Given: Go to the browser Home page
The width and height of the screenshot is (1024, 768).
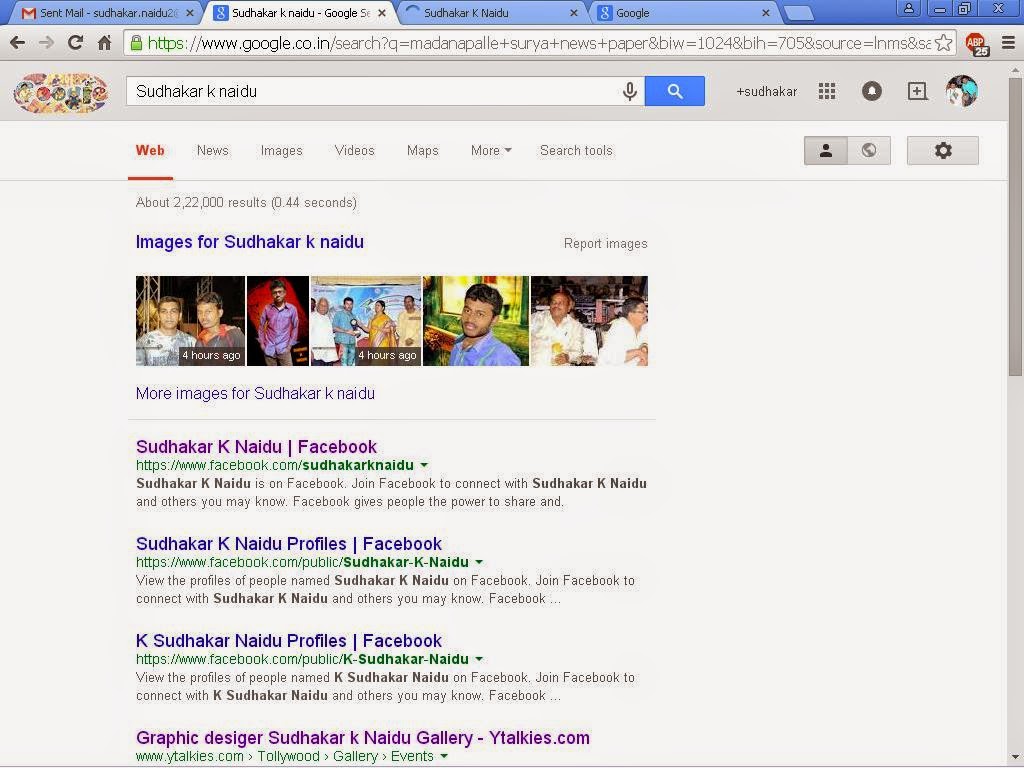Looking at the screenshot, I should (x=104, y=43).
